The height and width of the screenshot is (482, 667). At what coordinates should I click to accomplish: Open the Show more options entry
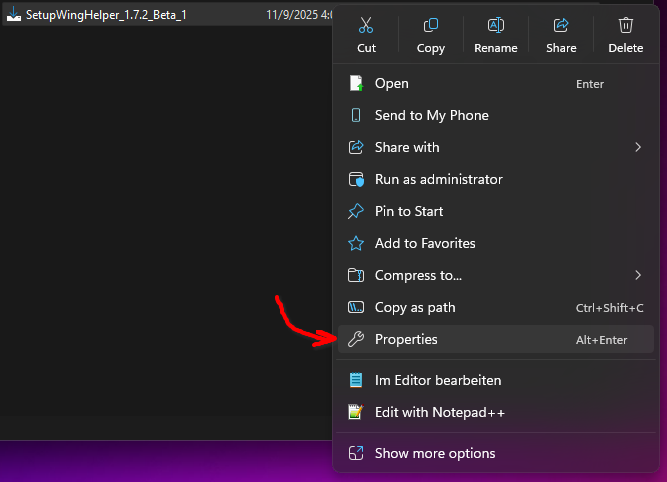click(x=434, y=453)
